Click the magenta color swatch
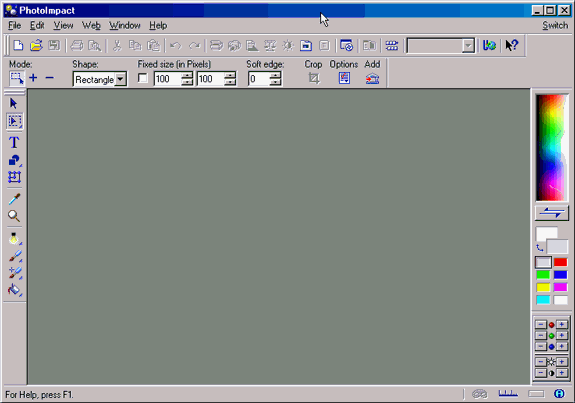Image resolution: width=575 pixels, height=403 pixels. 560,287
